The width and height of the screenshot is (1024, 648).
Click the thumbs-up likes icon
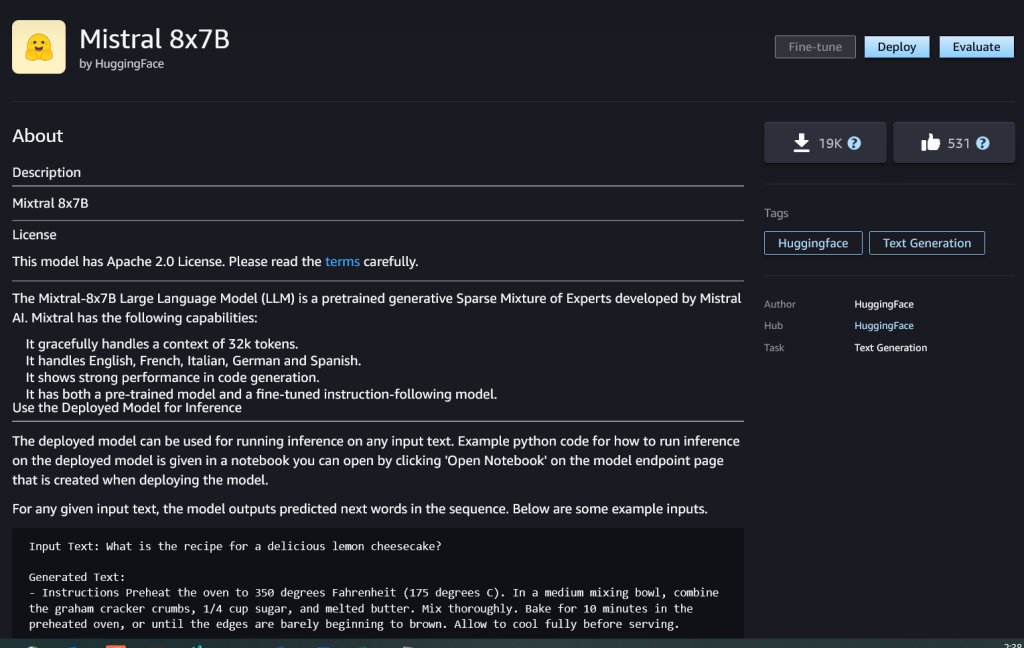pyautogui.click(x=930, y=142)
